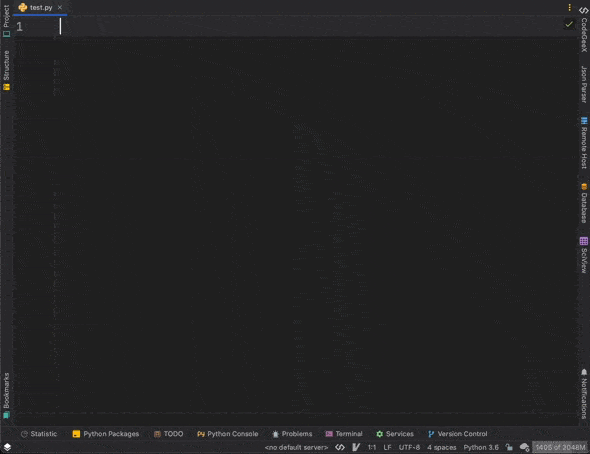Show the Remote Host panel
590x454 pixels.
pos(584,143)
